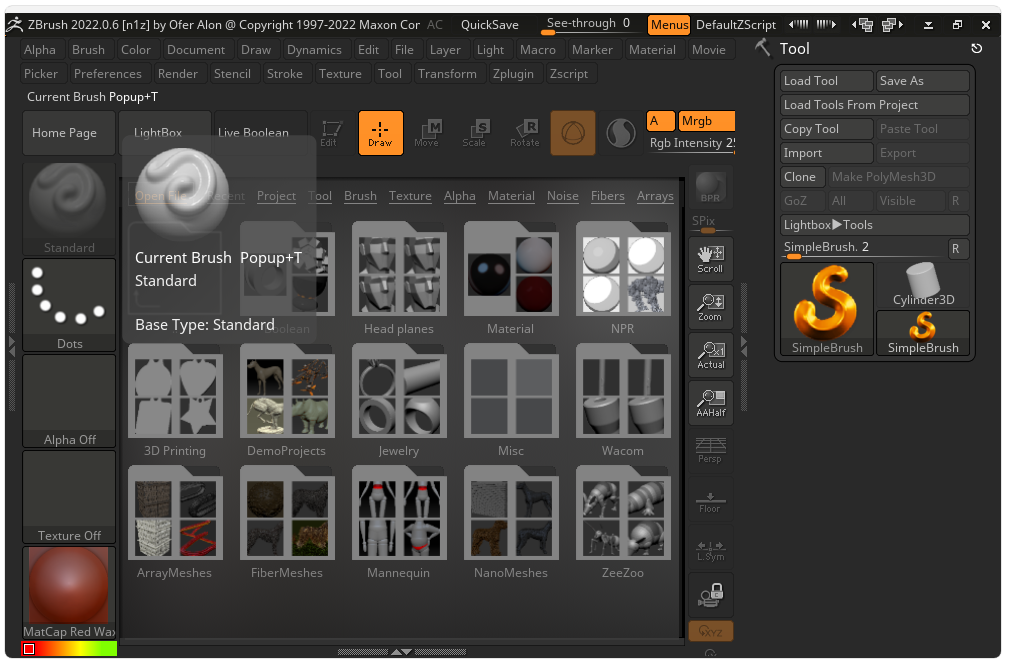1009x667 pixels.
Task: Click the DefaultZScript button
Action: [736, 25]
